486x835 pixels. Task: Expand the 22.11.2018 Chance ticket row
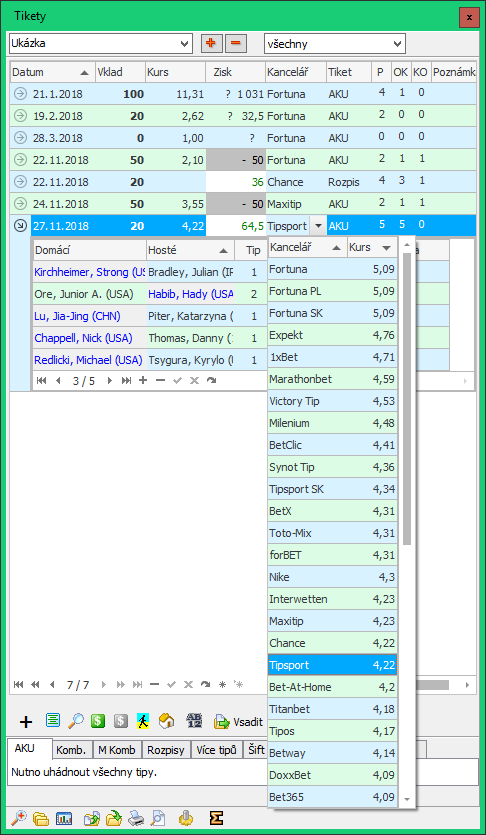click(x=20, y=182)
